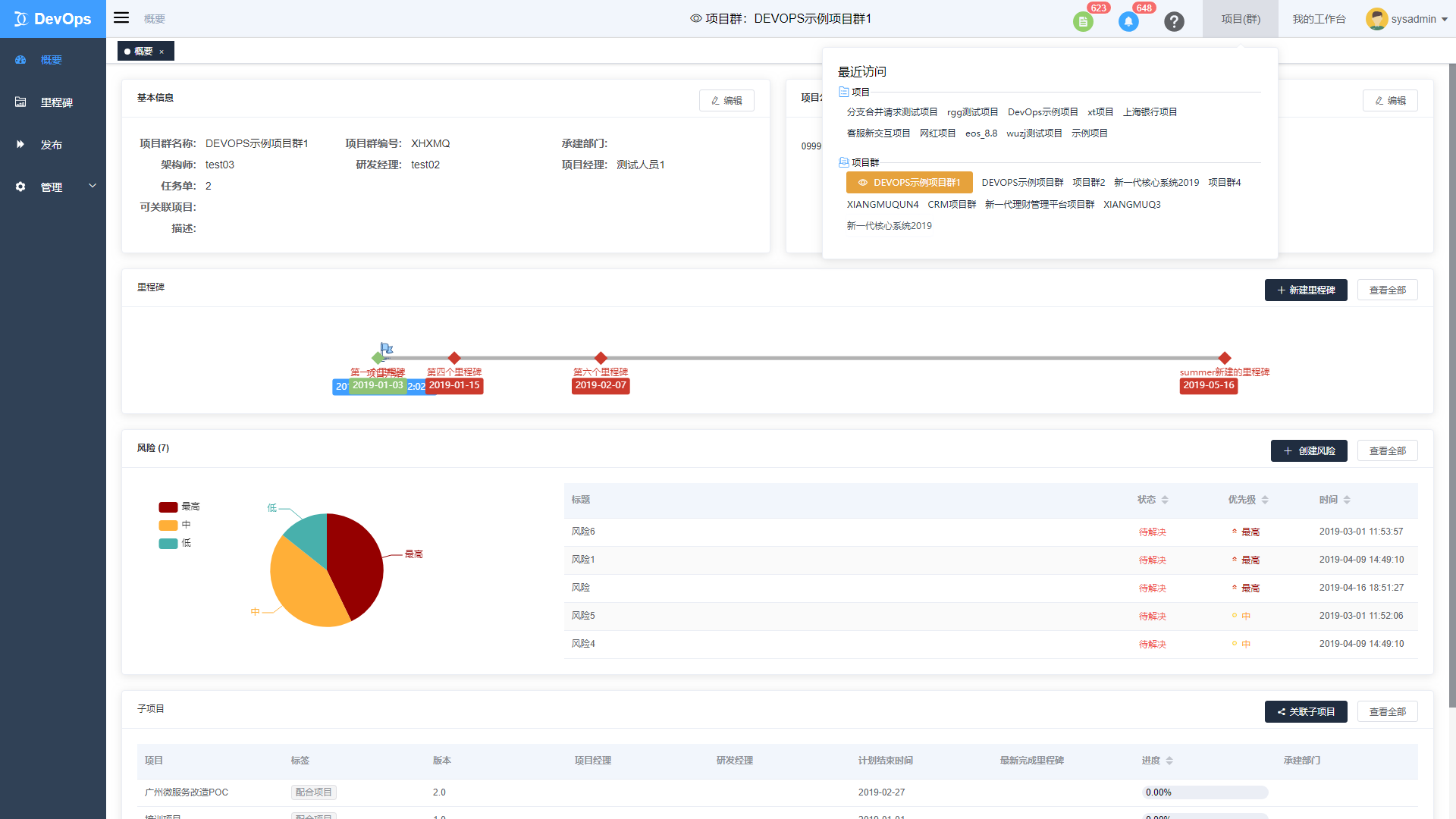Click 关联子项目 button
1456x819 pixels.
[x=1306, y=712]
